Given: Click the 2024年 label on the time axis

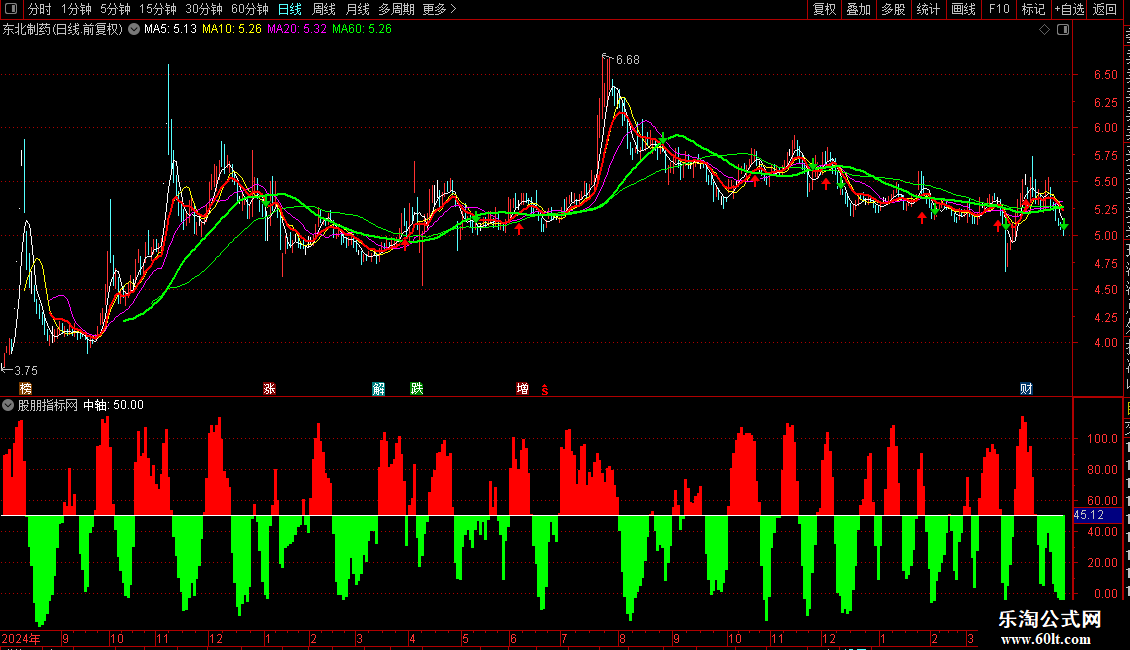Looking at the screenshot, I should tap(21, 638).
